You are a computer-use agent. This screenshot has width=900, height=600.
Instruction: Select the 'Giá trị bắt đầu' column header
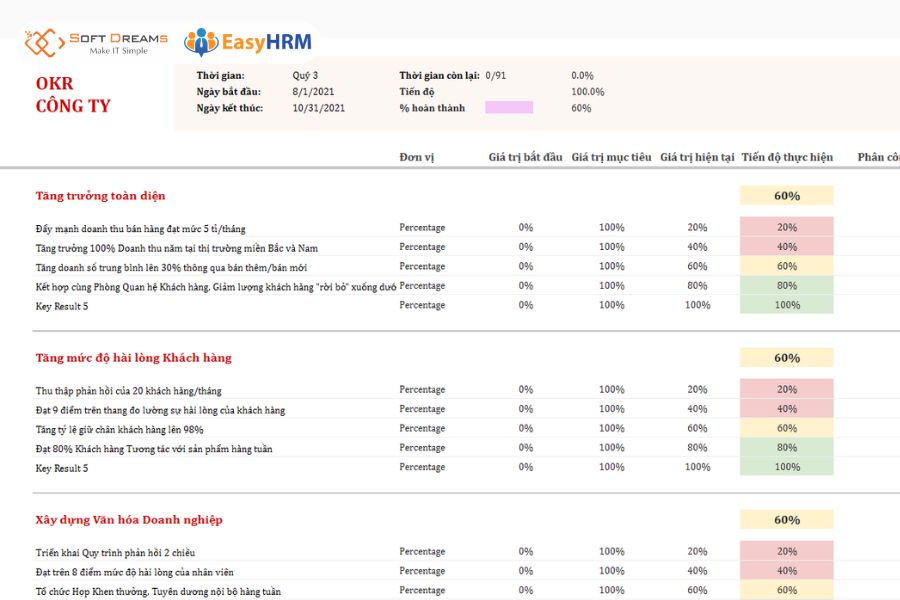[525, 157]
